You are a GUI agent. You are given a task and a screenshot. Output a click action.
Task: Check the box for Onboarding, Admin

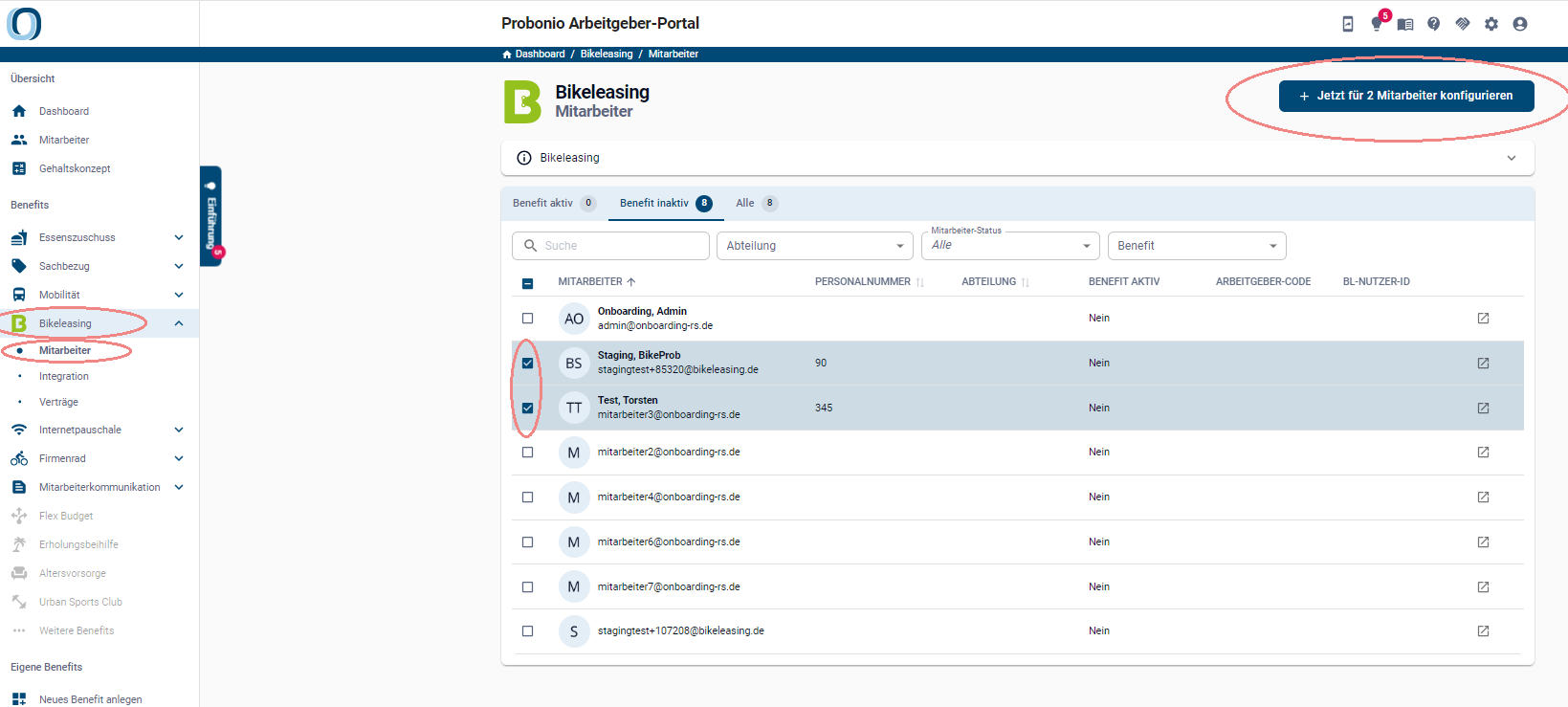pos(527,319)
